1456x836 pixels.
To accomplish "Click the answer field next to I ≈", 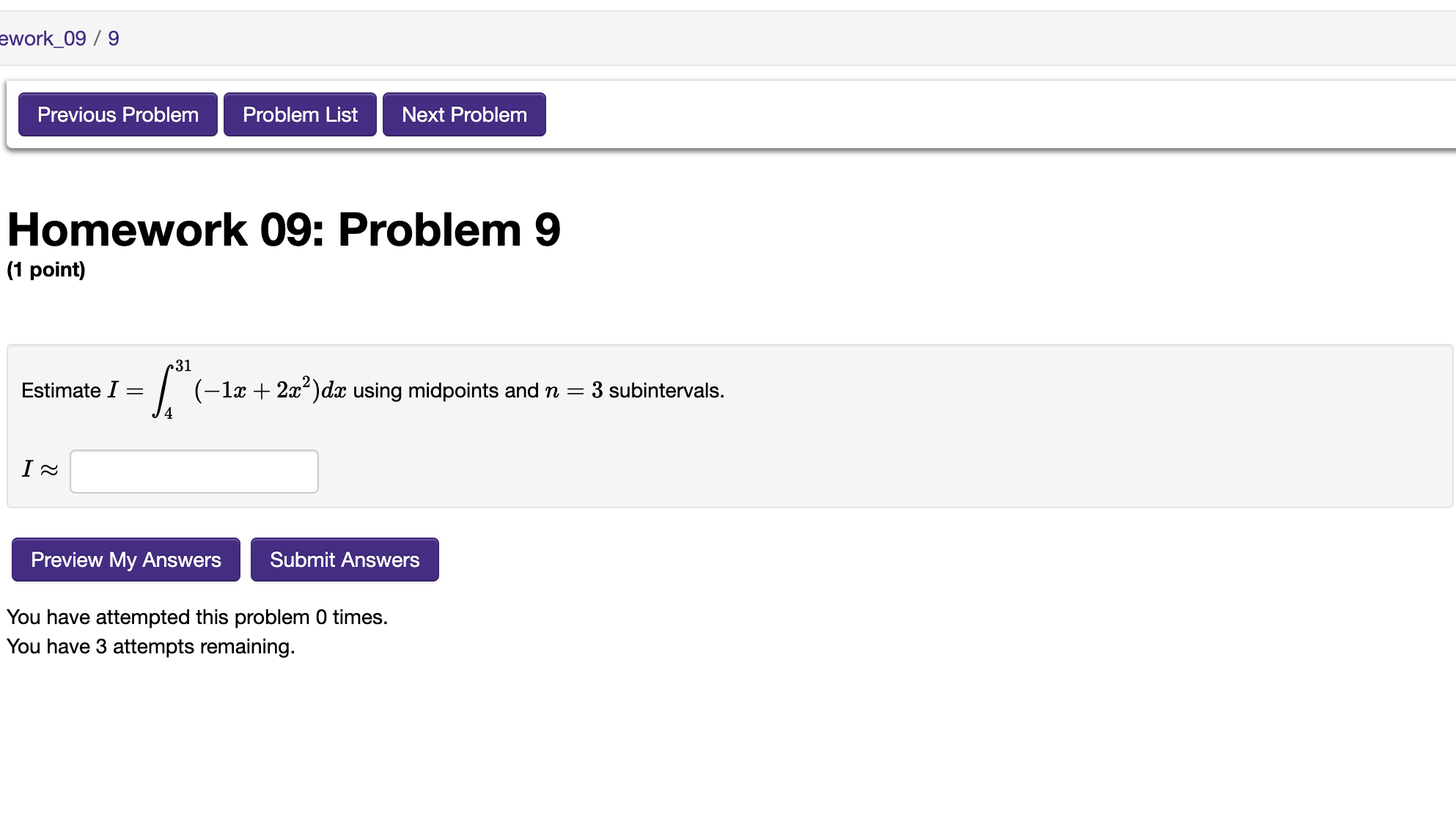I will click(193, 472).
